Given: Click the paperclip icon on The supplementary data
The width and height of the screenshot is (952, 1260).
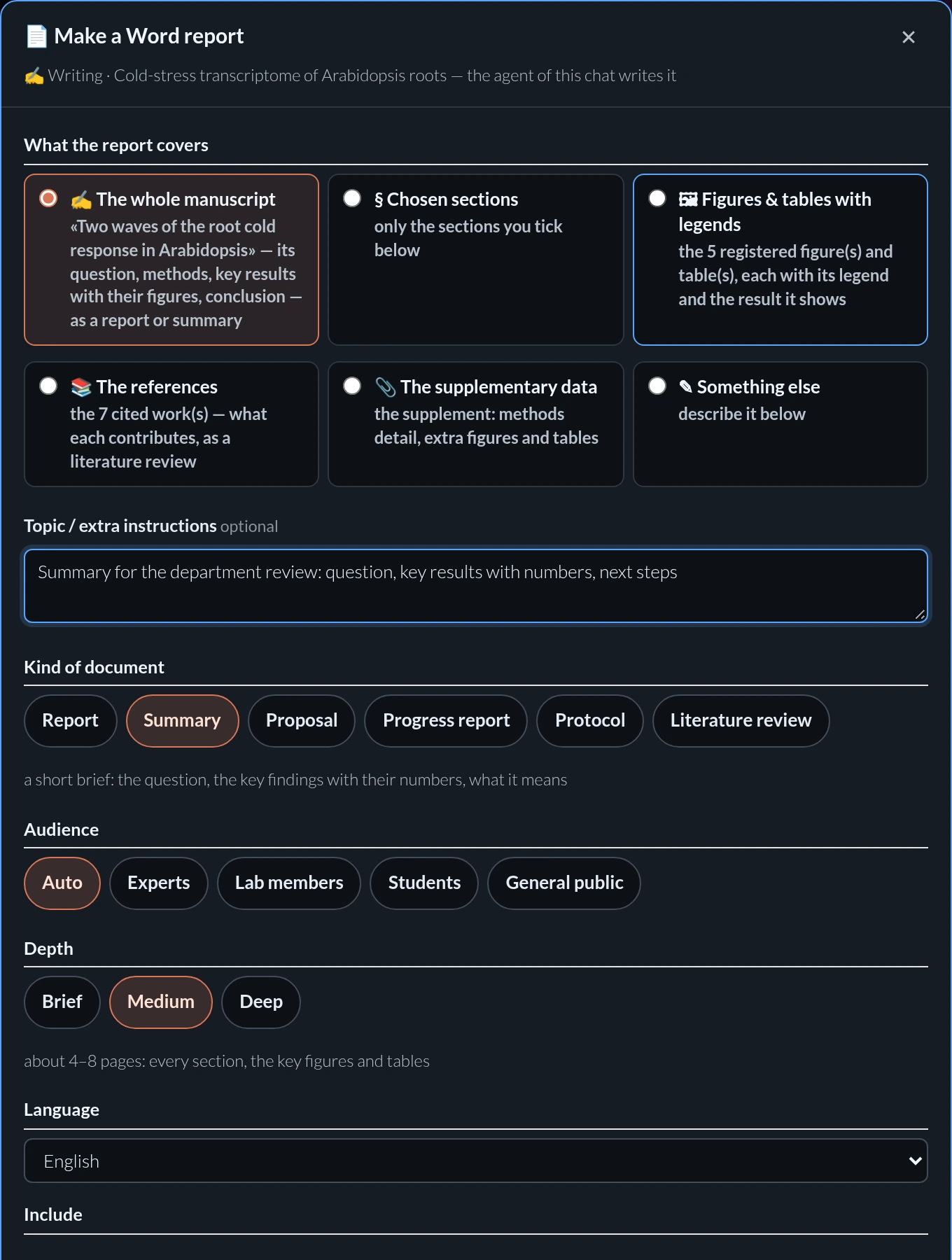Looking at the screenshot, I should click(x=386, y=387).
